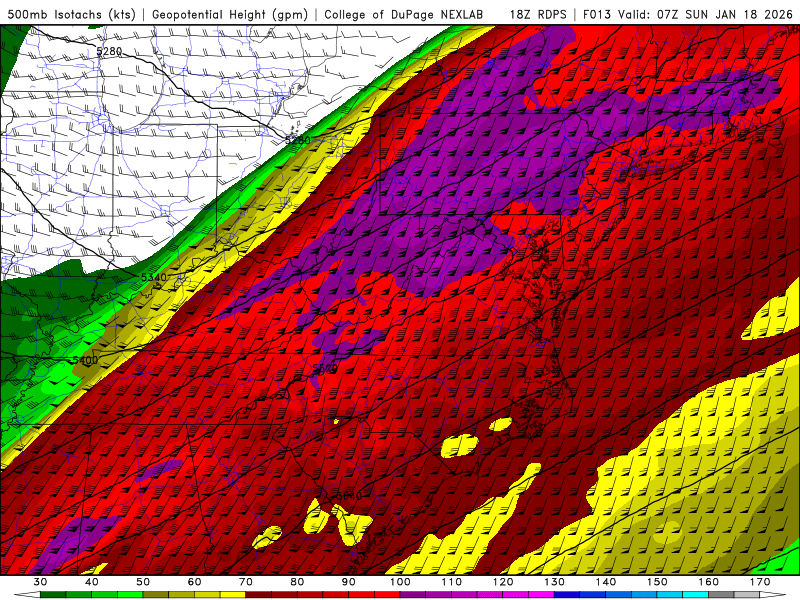Click the dark blue swatch right of 130
This screenshot has height=600, width=800.
click(x=567, y=595)
